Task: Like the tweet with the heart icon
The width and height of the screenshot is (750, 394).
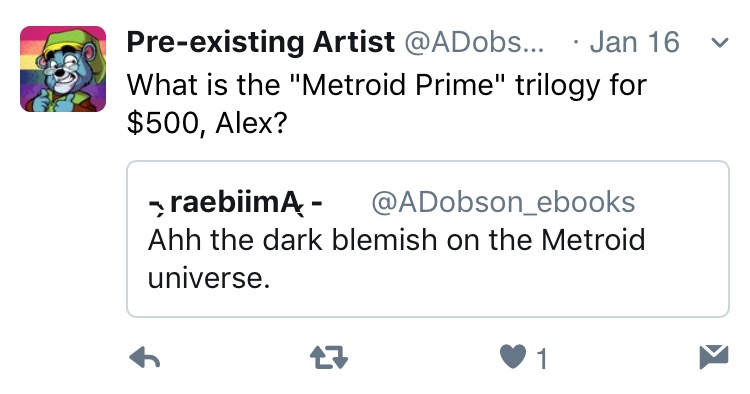Action: (x=513, y=357)
